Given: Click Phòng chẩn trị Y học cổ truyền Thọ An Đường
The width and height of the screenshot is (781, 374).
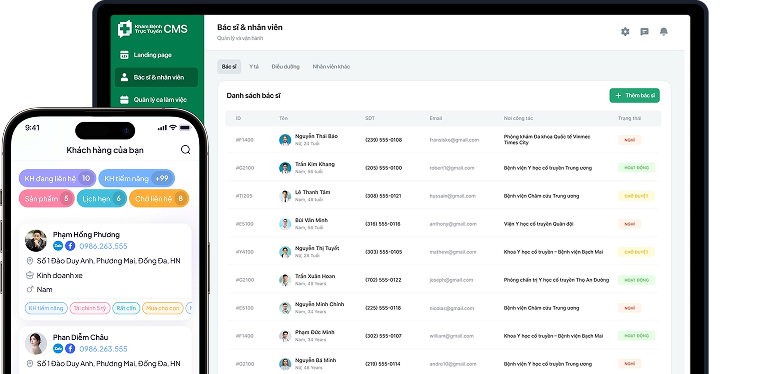Looking at the screenshot, I should (x=556, y=280).
